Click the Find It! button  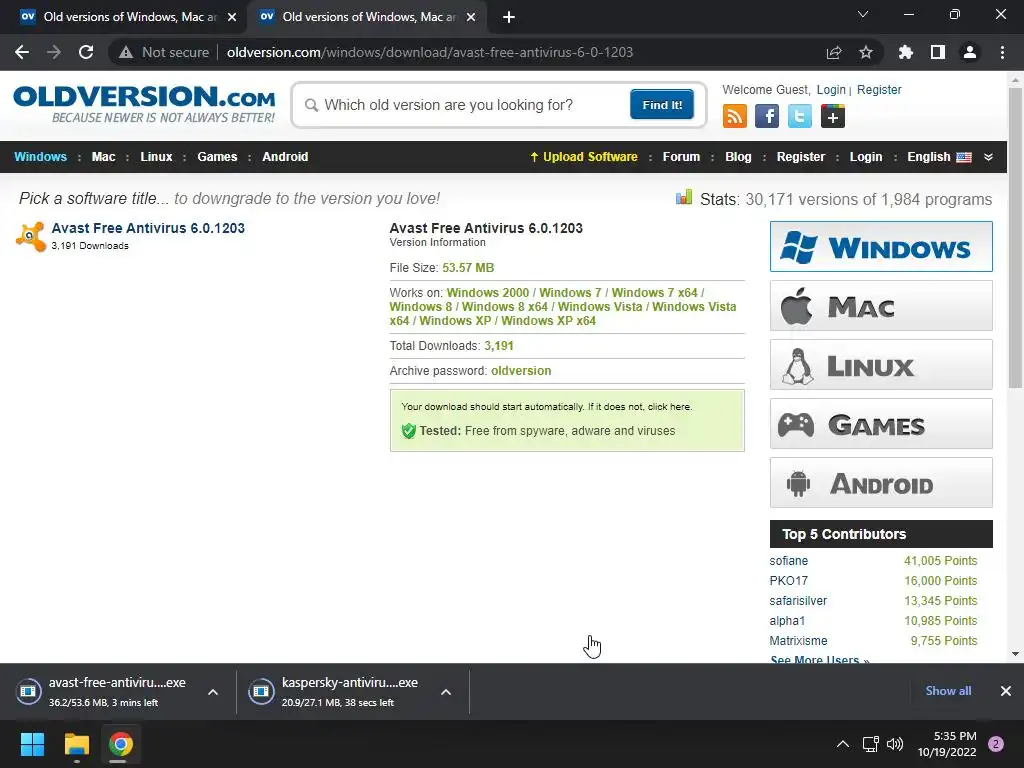click(x=662, y=104)
